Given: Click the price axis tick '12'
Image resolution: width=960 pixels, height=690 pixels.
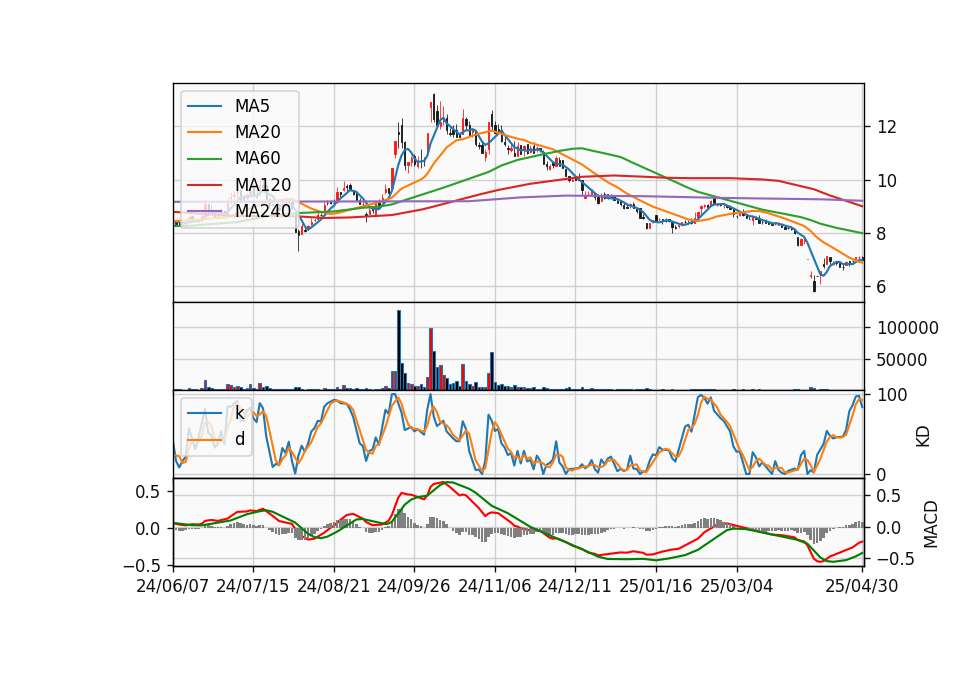Looking at the screenshot, I should [x=887, y=127].
